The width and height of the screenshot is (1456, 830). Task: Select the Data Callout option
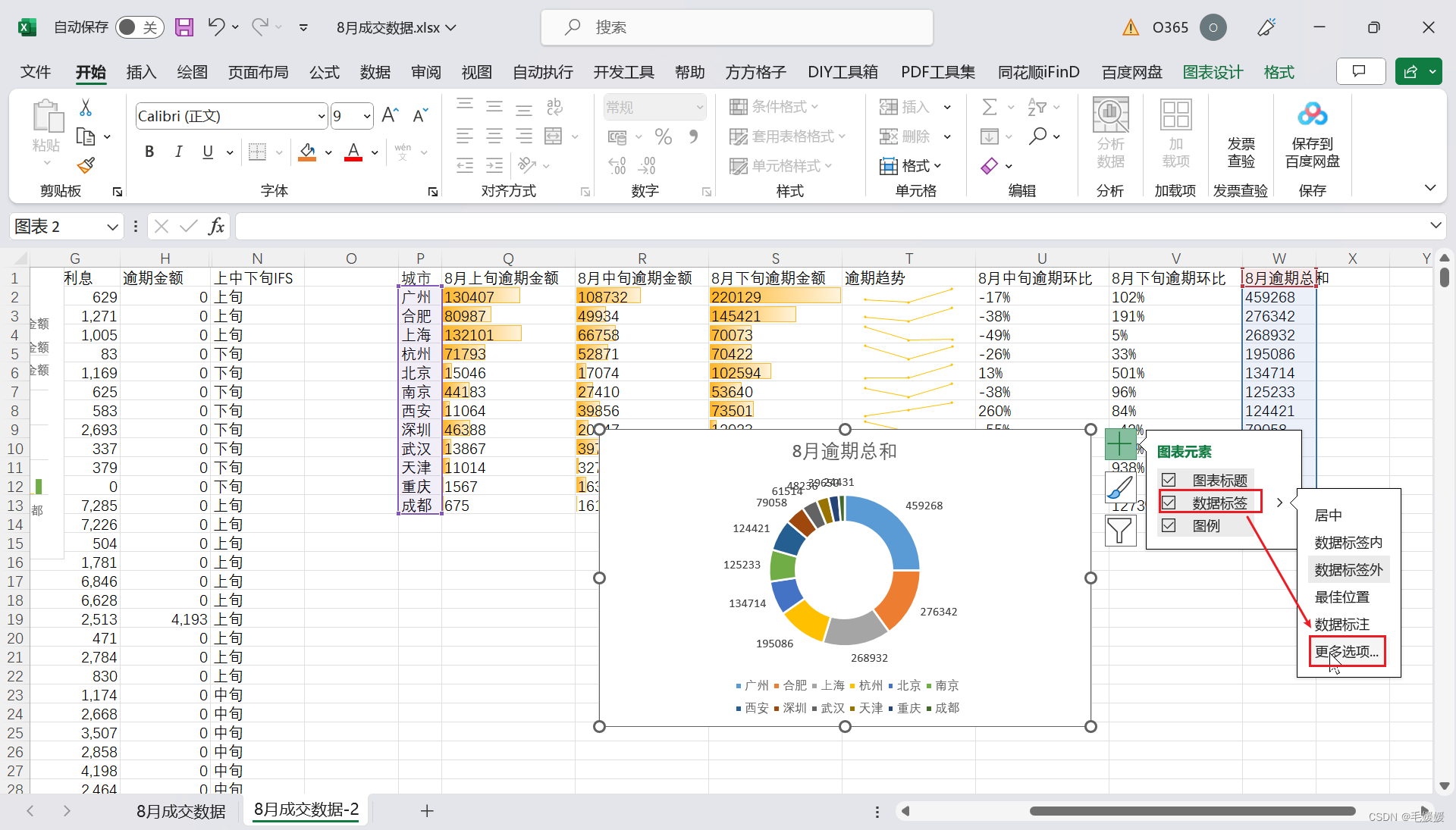(1341, 624)
